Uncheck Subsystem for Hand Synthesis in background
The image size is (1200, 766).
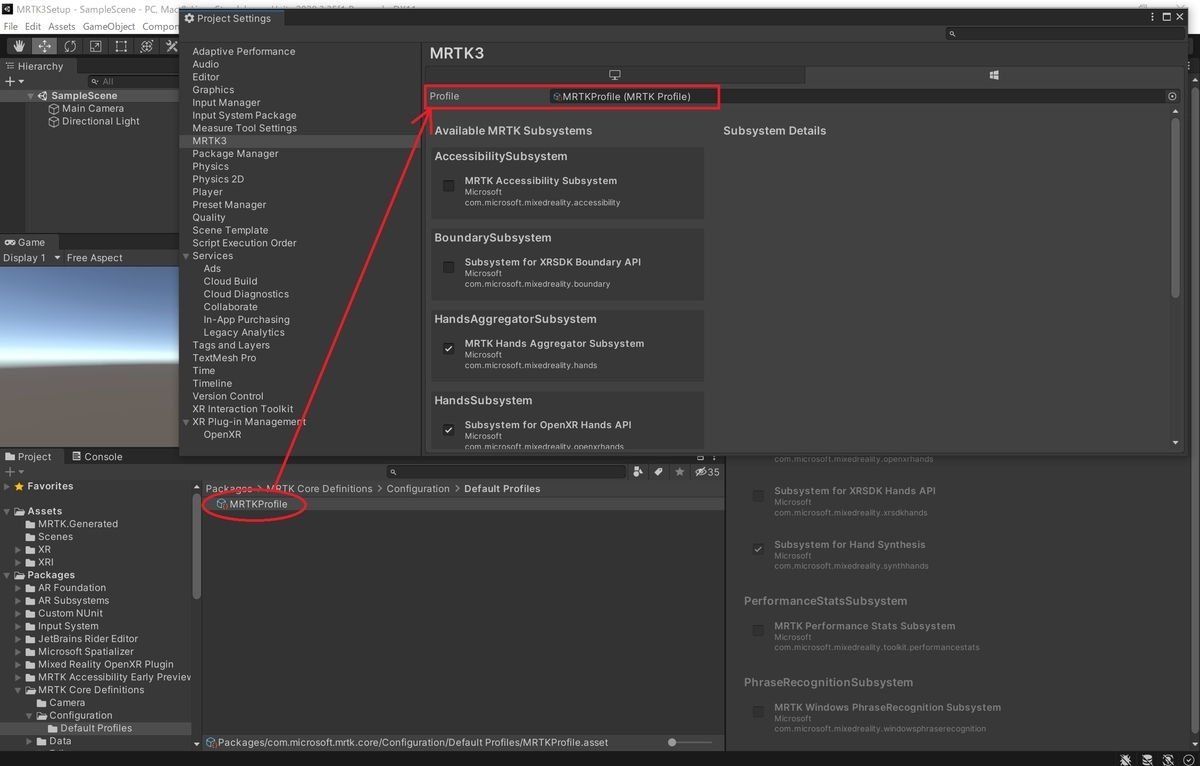pos(758,549)
